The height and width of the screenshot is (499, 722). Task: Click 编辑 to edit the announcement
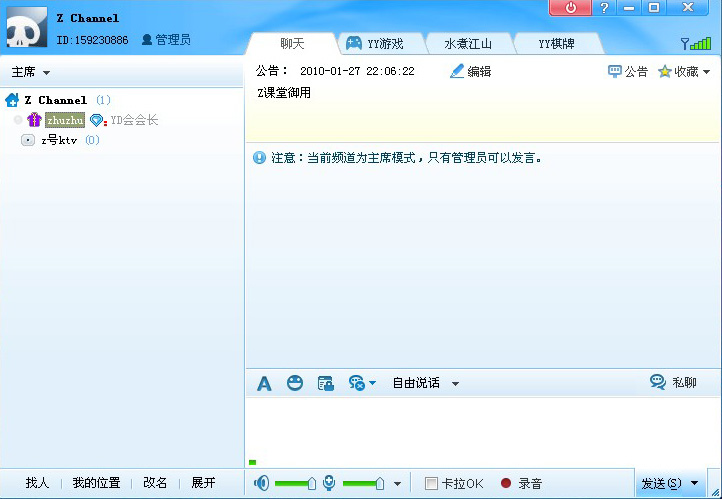pos(470,71)
